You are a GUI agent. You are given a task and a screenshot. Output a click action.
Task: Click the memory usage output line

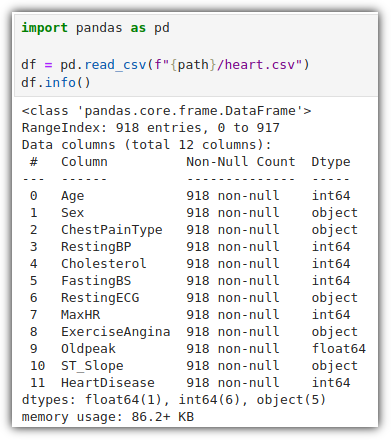(x=108, y=417)
